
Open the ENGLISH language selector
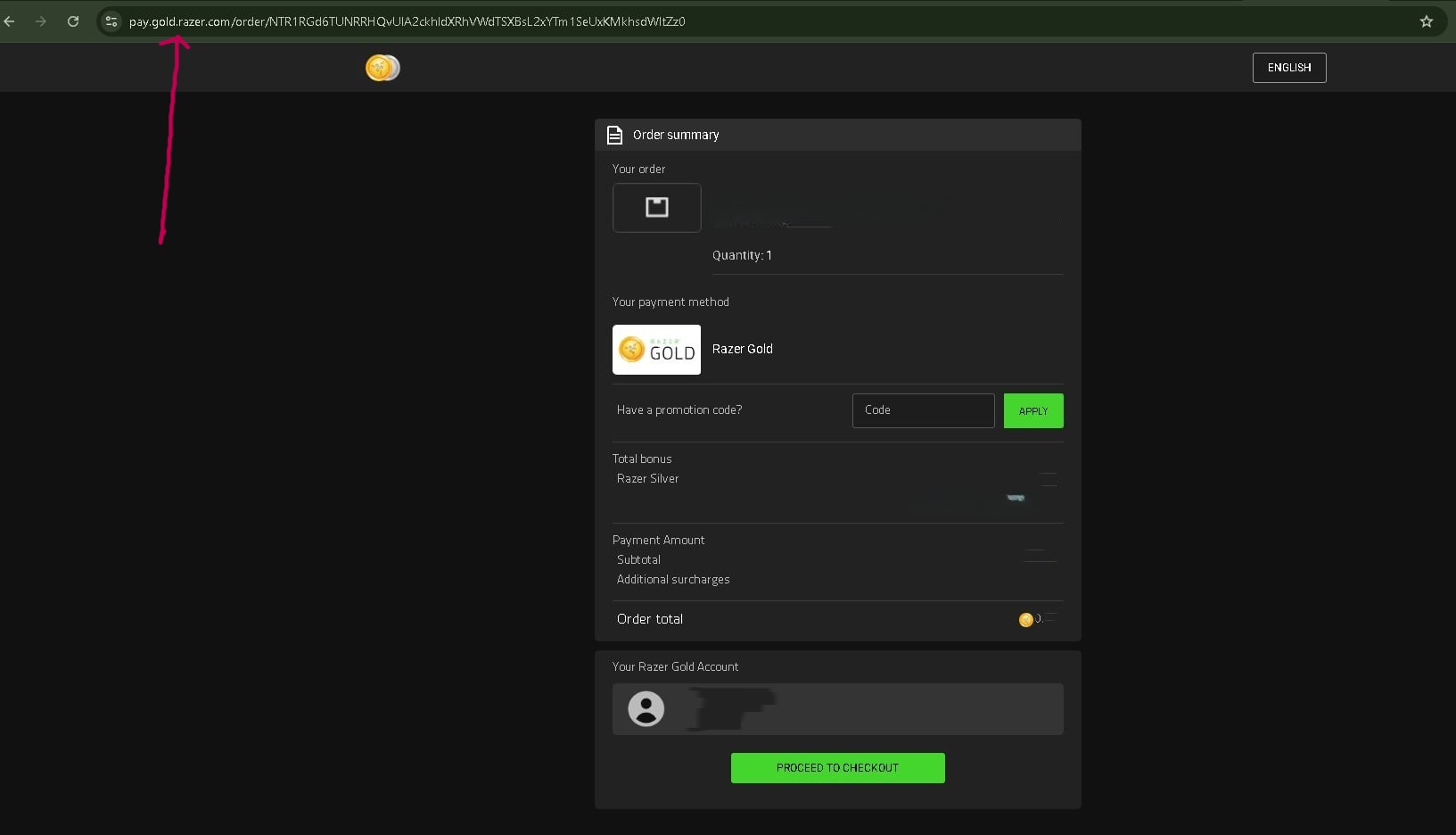click(1289, 68)
